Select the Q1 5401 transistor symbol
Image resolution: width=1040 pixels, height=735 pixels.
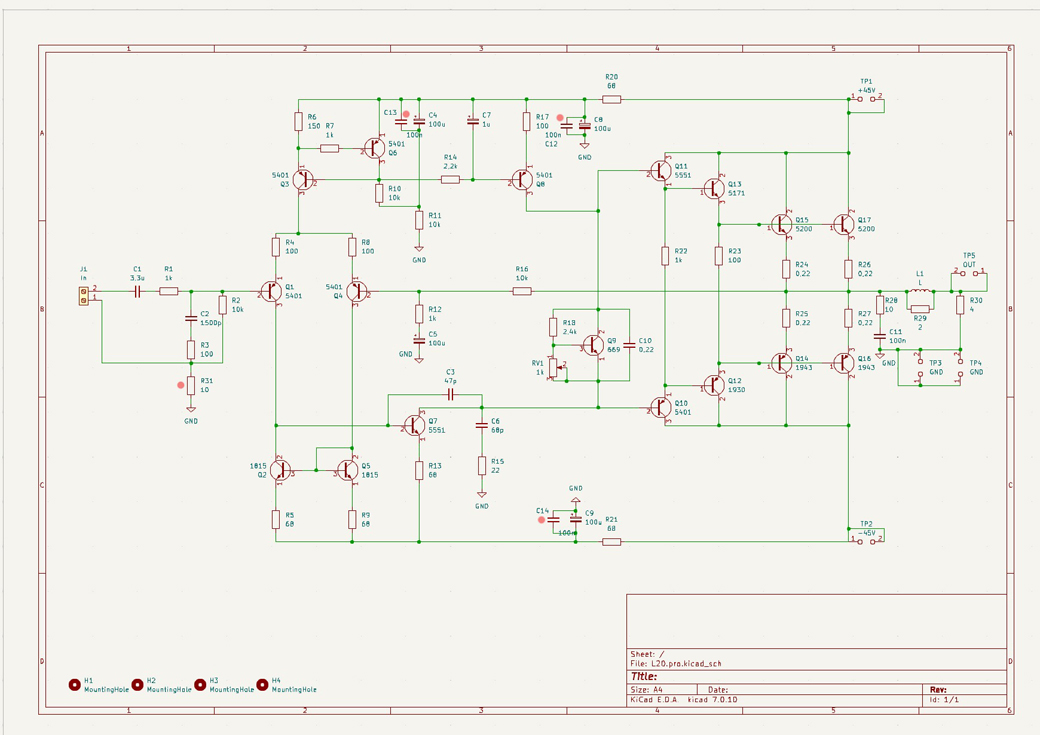tap(272, 291)
